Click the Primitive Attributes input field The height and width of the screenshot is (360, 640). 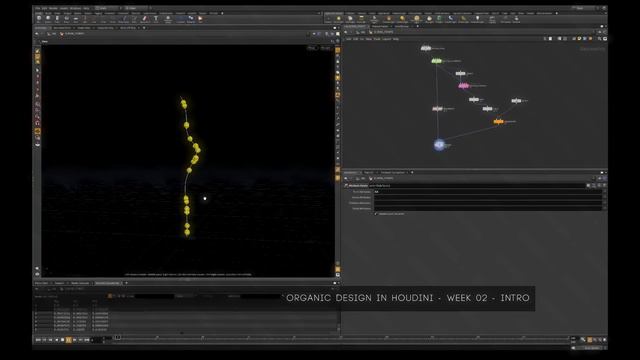click(x=488, y=203)
